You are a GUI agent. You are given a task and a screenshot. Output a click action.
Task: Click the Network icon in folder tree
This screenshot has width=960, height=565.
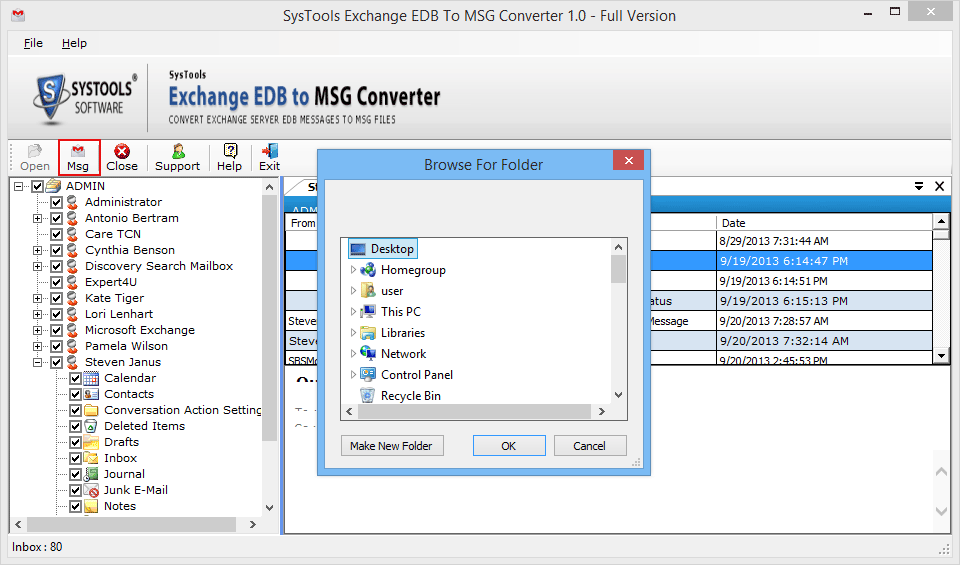coord(368,354)
